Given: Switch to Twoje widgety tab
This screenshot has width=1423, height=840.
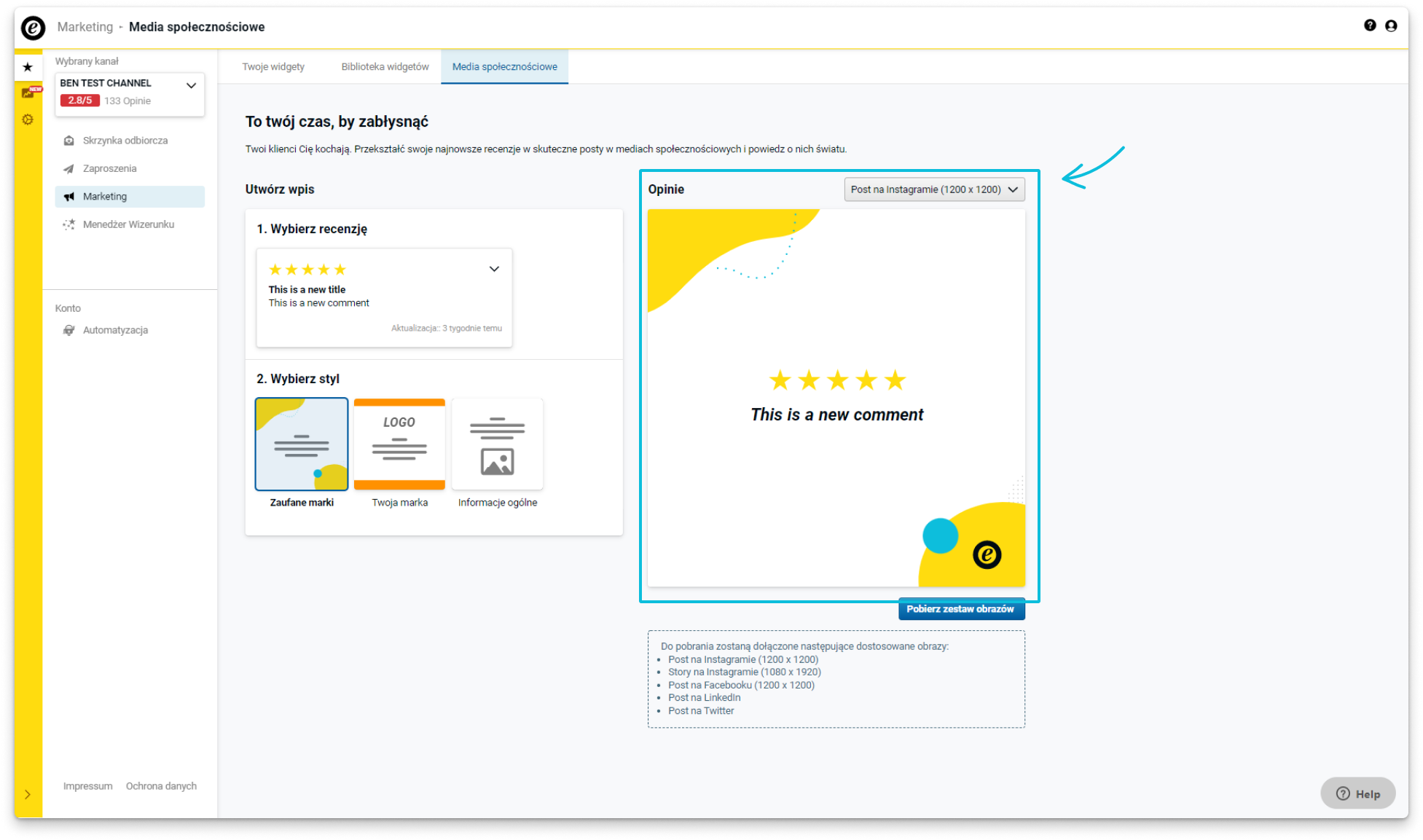Looking at the screenshot, I should point(273,67).
